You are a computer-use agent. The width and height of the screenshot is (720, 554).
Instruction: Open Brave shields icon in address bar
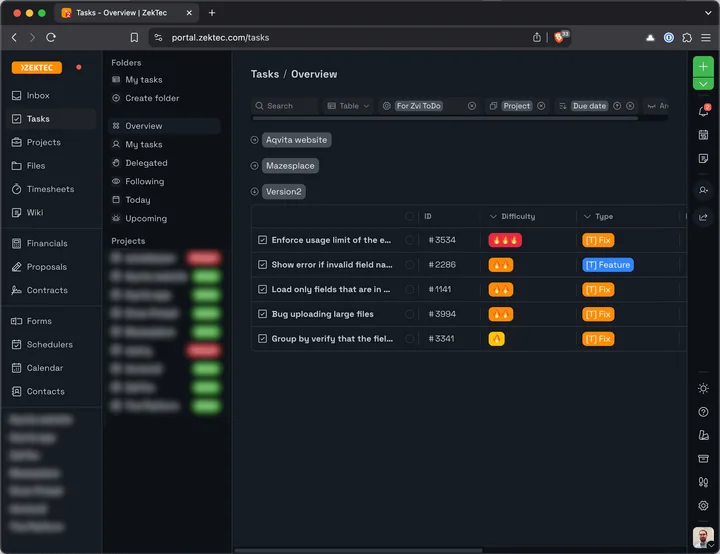coord(561,37)
